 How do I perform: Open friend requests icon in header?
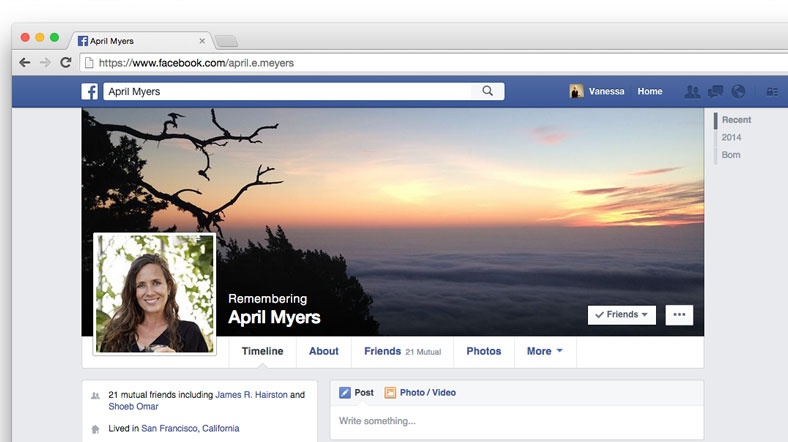(x=692, y=91)
